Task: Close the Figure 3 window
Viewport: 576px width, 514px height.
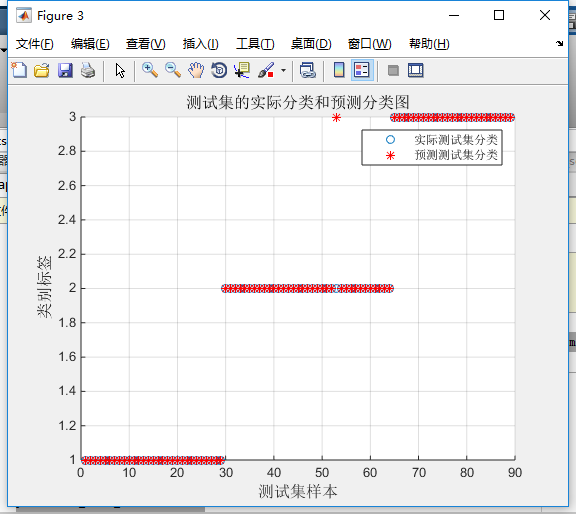Action: tap(545, 15)
